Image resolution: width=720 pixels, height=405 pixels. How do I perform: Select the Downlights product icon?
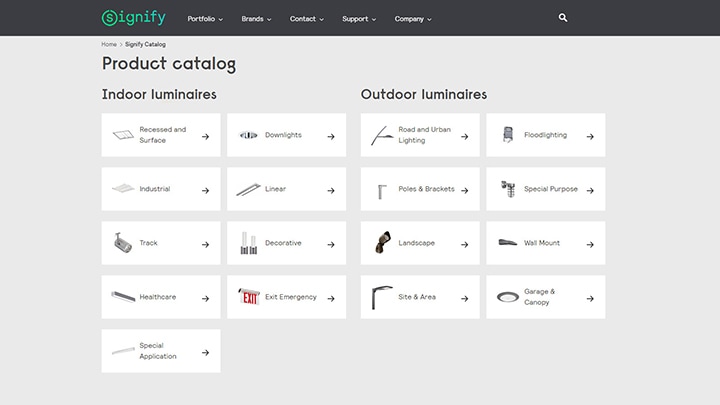point(248,135)
